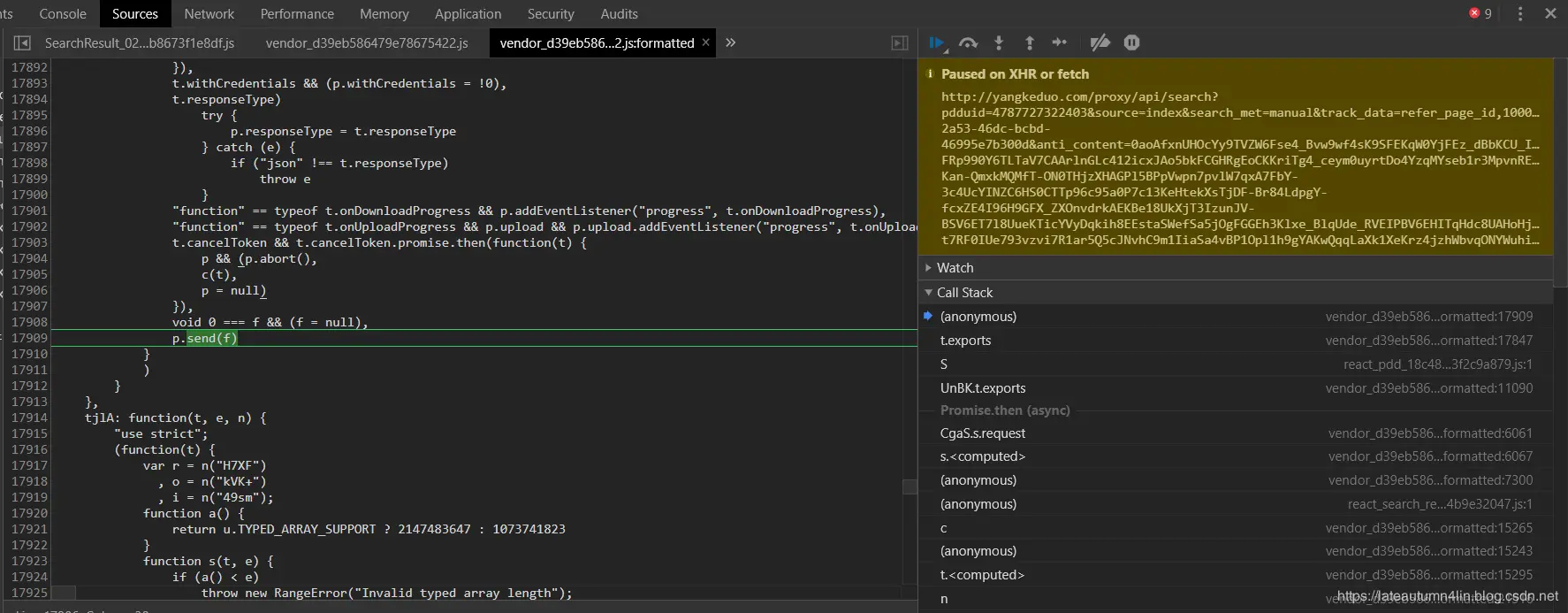The image size is (1568, 613).
Task: Show the file navigator sidebar
Action: click(x=22, y=42)
